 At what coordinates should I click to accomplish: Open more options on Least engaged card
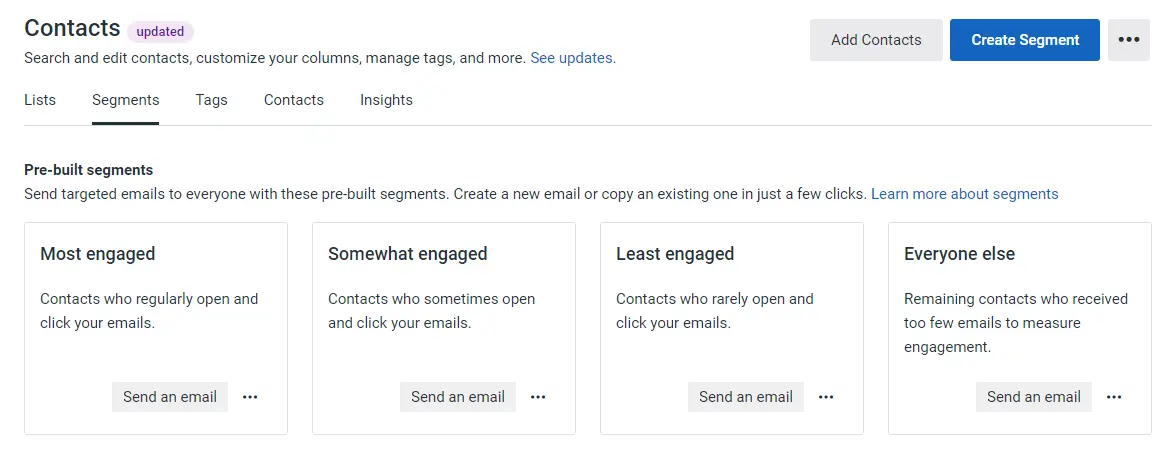pyautogui.click(x=826, y=397)
